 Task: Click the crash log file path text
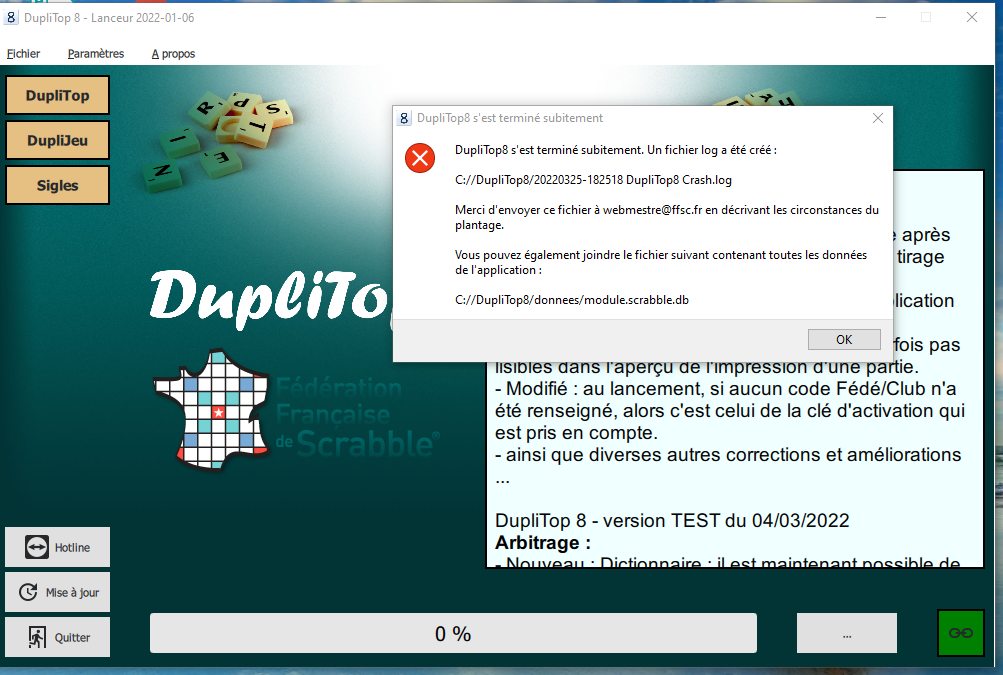point(593,180)
